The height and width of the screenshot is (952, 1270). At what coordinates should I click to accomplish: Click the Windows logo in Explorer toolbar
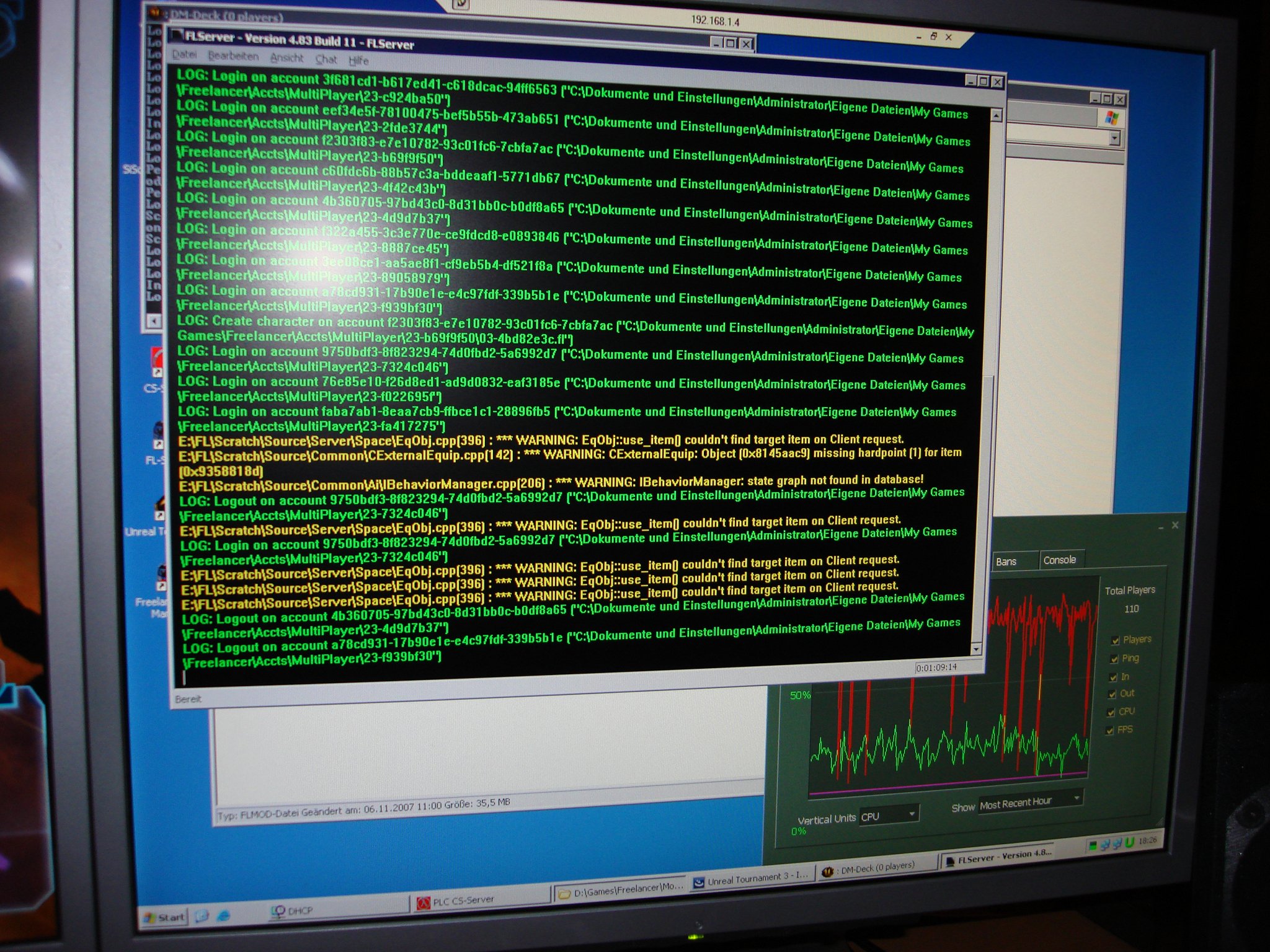coord(1112,118)
